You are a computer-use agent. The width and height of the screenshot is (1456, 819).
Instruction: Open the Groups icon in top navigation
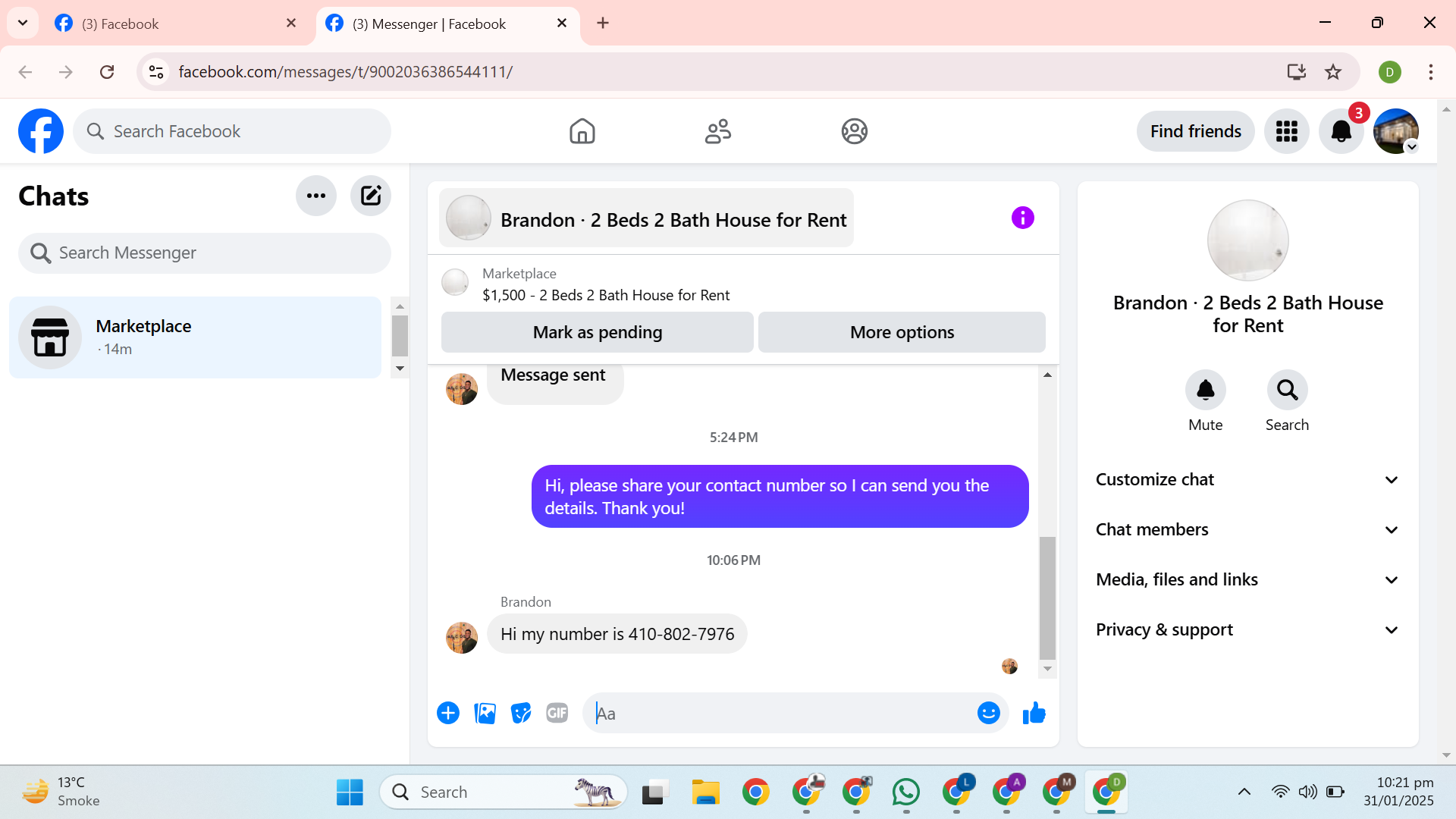(854, 131)
